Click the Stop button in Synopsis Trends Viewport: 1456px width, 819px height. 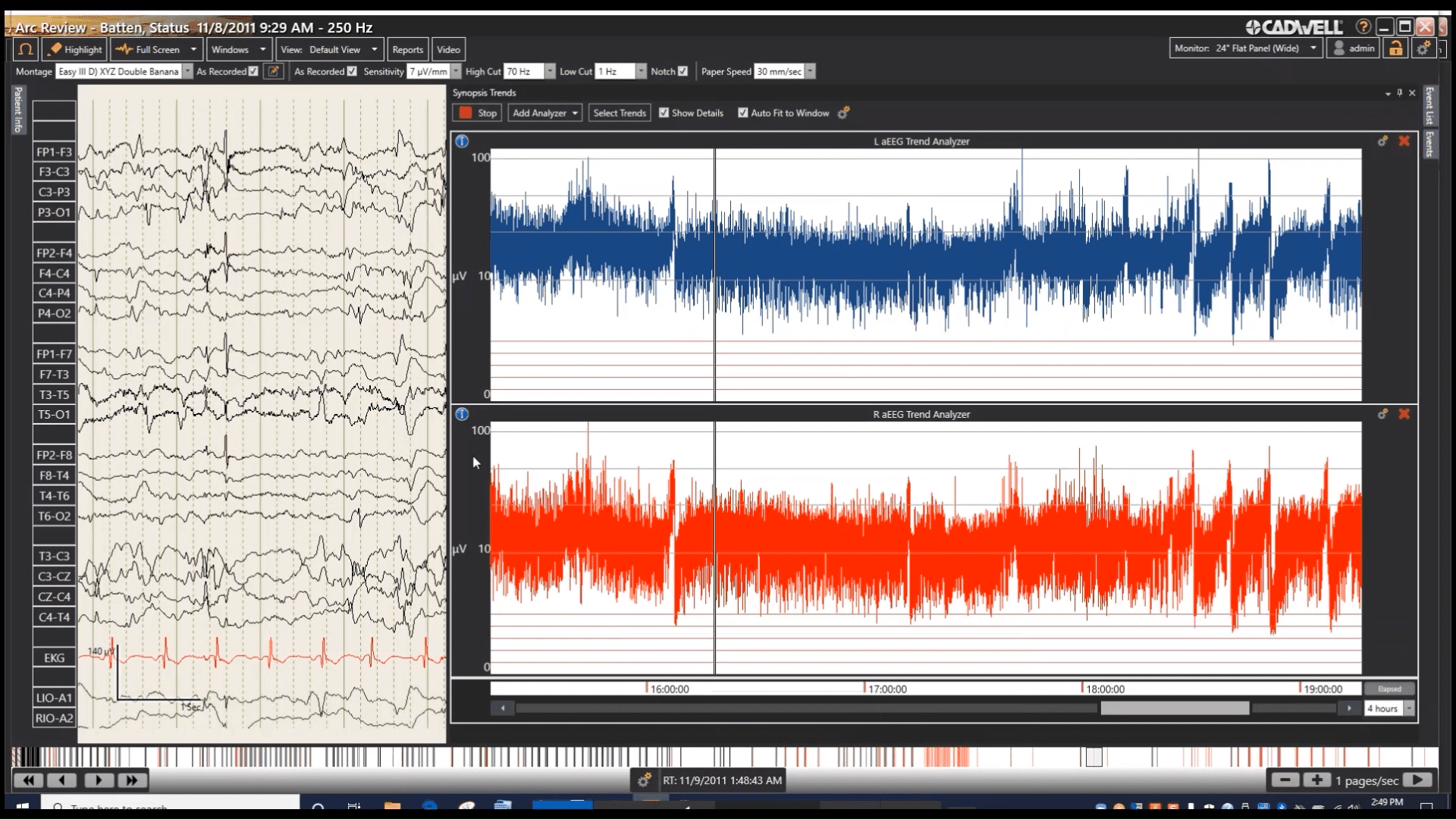(477, 112)
